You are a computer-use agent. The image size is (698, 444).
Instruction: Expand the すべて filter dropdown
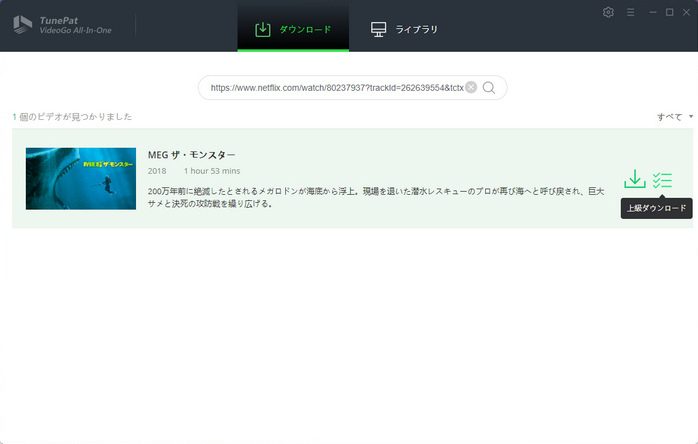point(675,117)
